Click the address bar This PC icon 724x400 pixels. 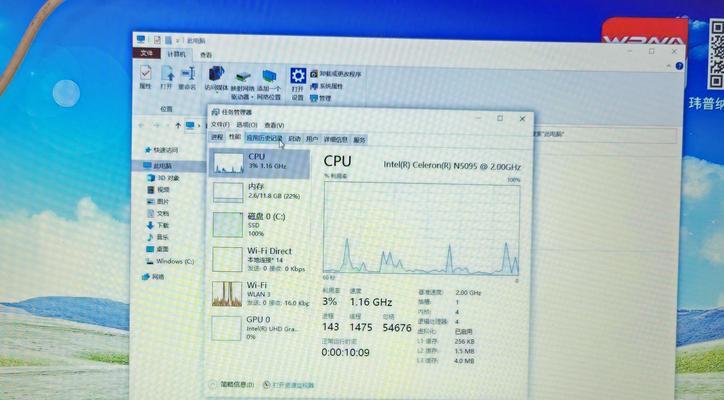[x=190, y=125]
